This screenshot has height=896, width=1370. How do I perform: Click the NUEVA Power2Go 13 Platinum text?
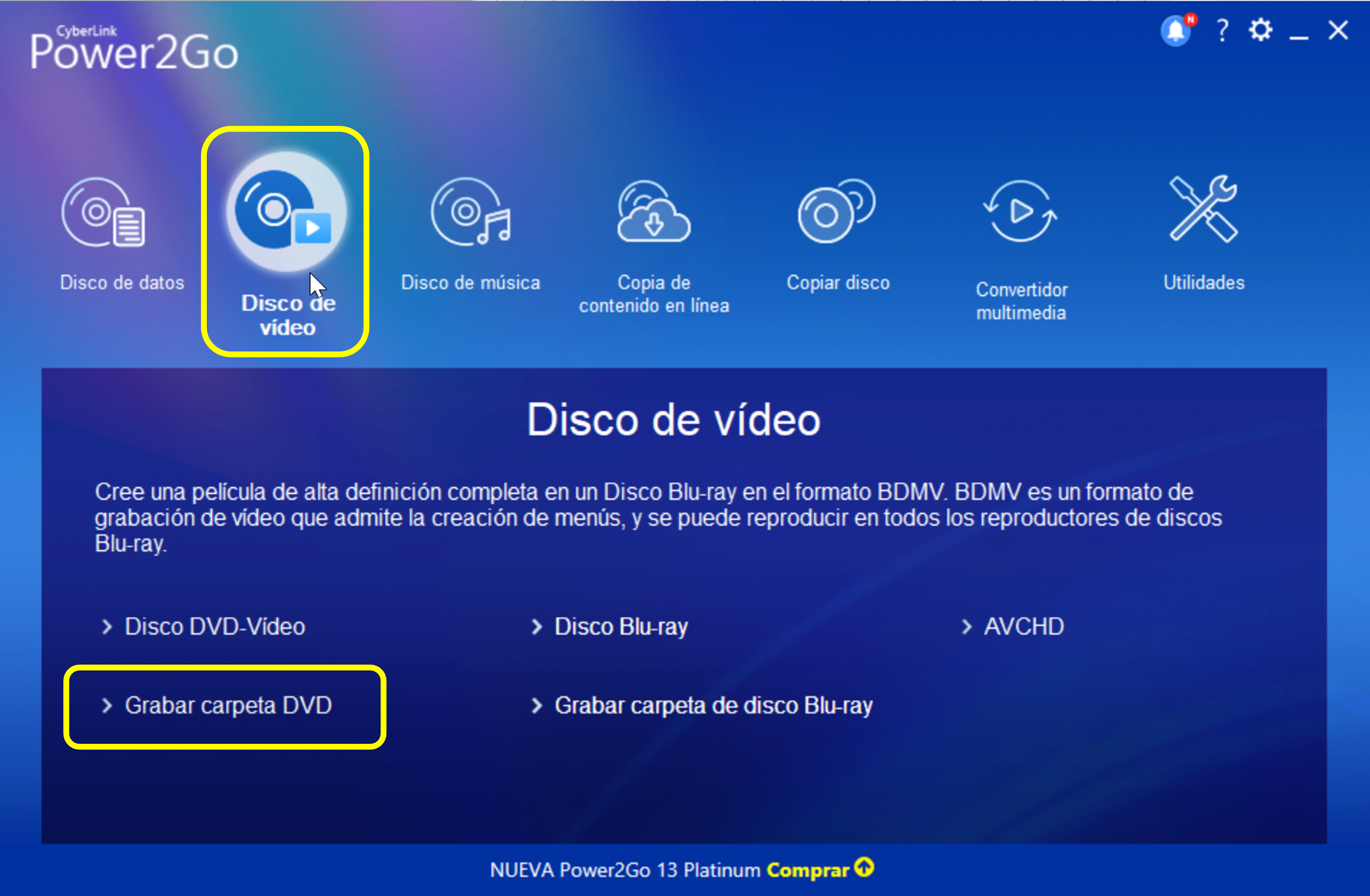(625, 869)
